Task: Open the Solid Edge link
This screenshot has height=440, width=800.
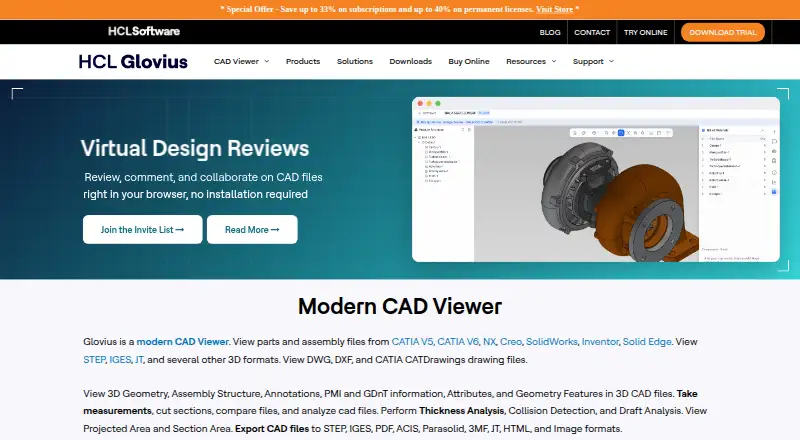Action: (x=646, y=341)
